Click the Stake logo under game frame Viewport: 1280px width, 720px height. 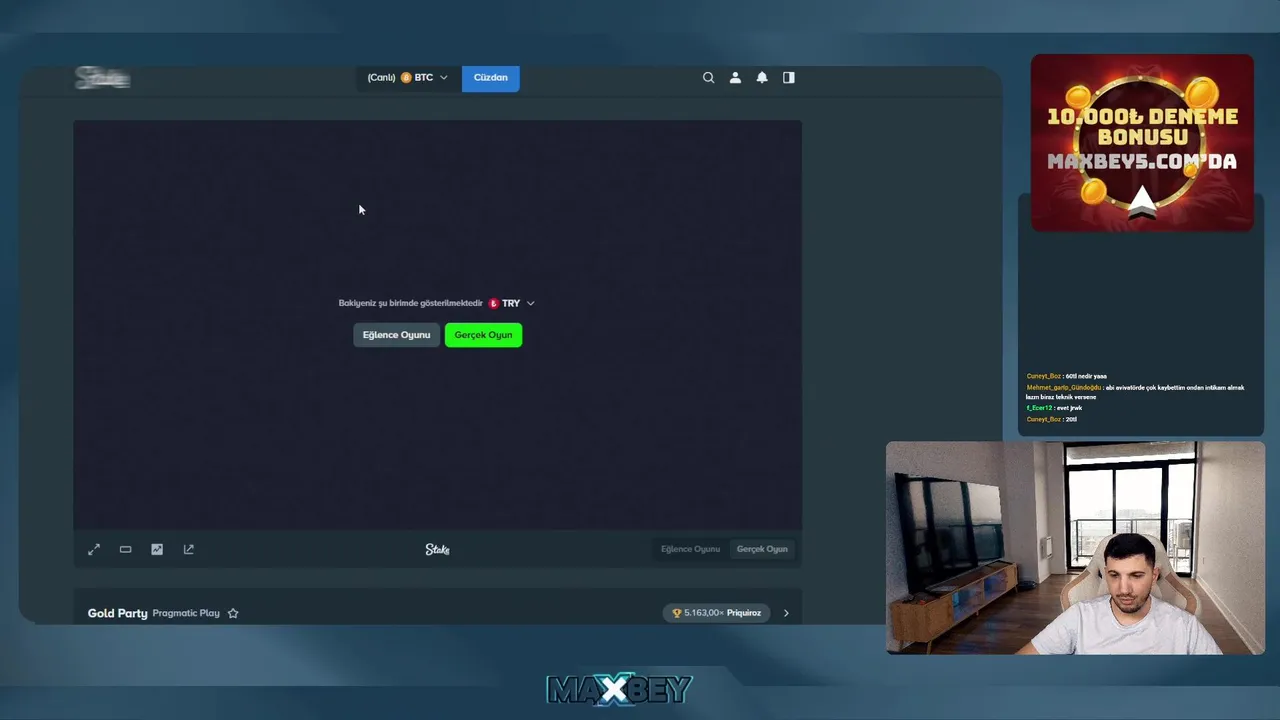[437, 549]
